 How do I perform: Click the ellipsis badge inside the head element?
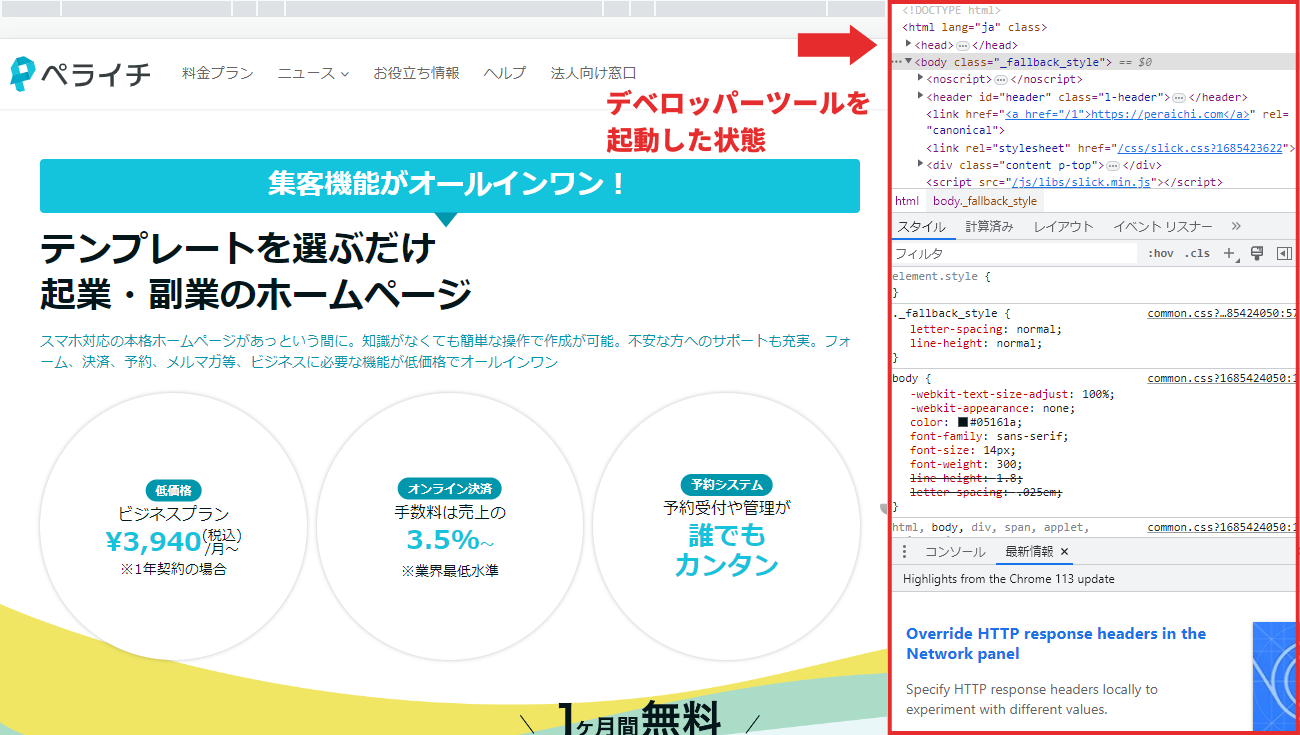962,46
